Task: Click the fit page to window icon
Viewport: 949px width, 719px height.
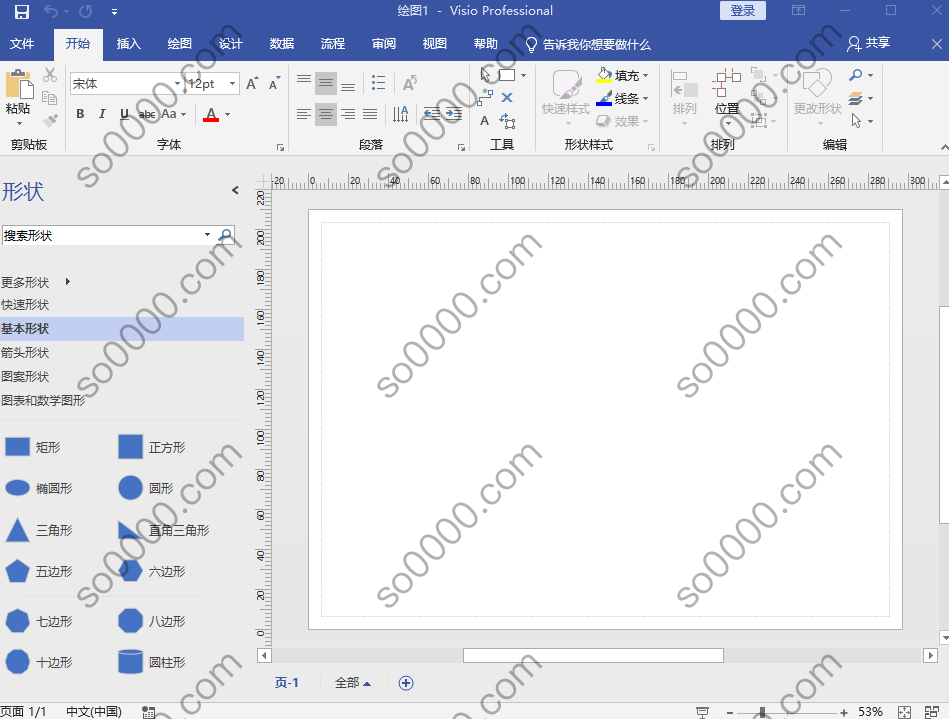Action: (904, 712)
